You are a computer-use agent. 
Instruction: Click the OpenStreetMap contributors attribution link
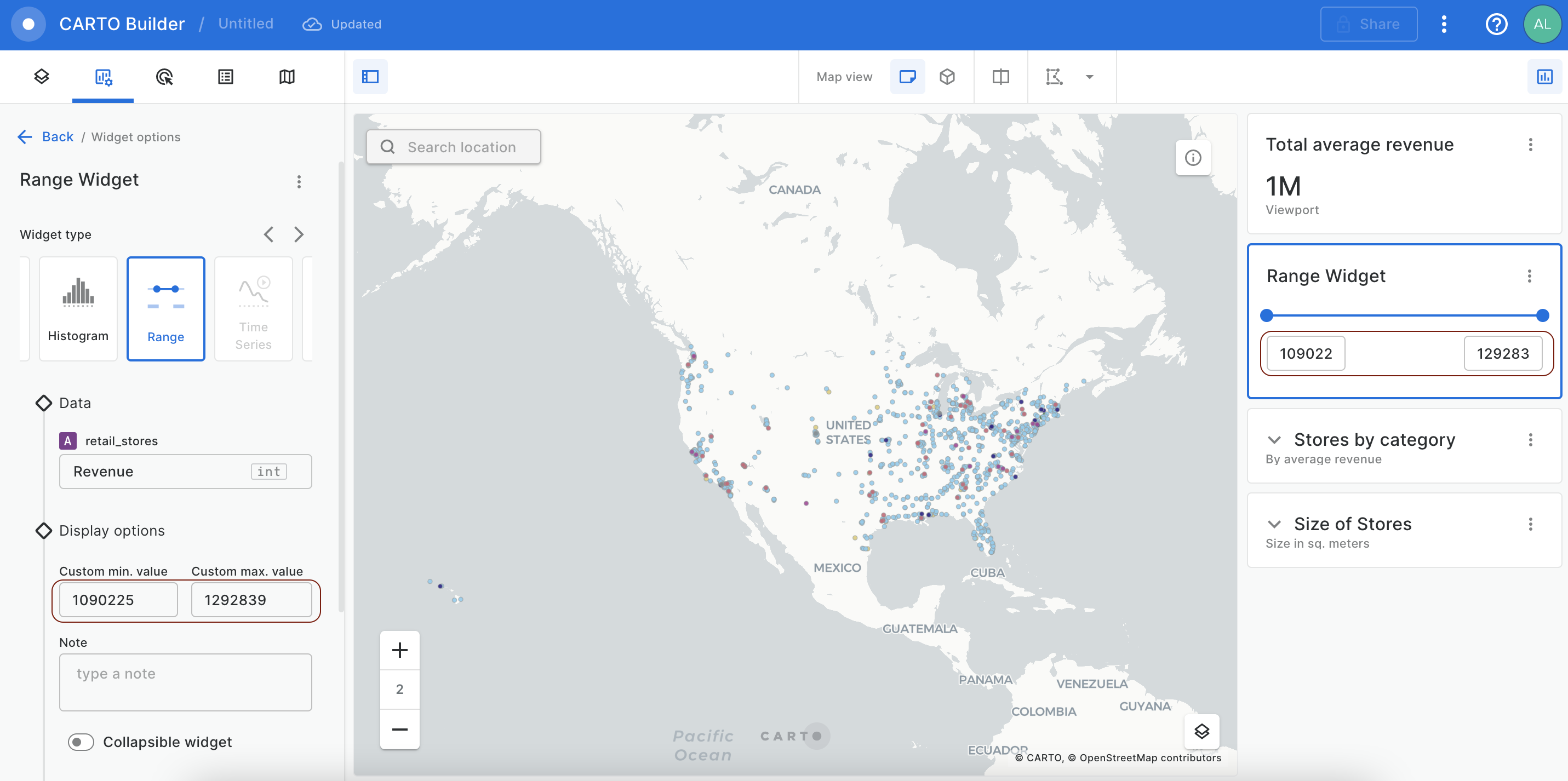coord(1144,758)
